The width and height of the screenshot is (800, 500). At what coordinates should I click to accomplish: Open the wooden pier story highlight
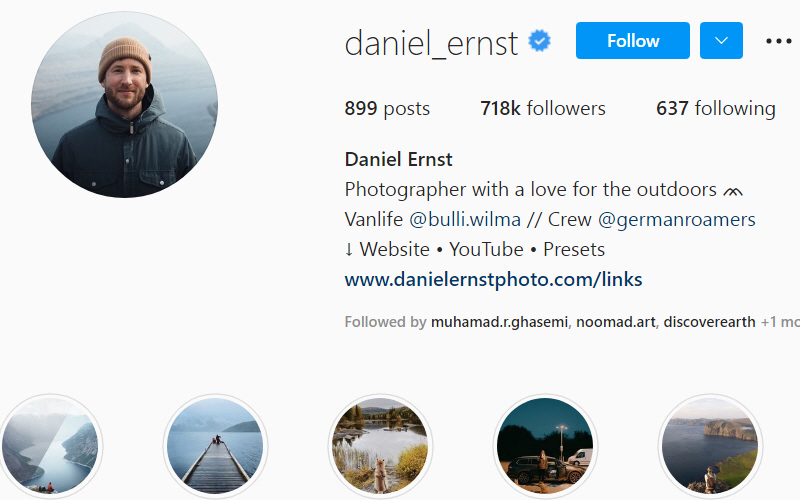[x=215, y=446]
